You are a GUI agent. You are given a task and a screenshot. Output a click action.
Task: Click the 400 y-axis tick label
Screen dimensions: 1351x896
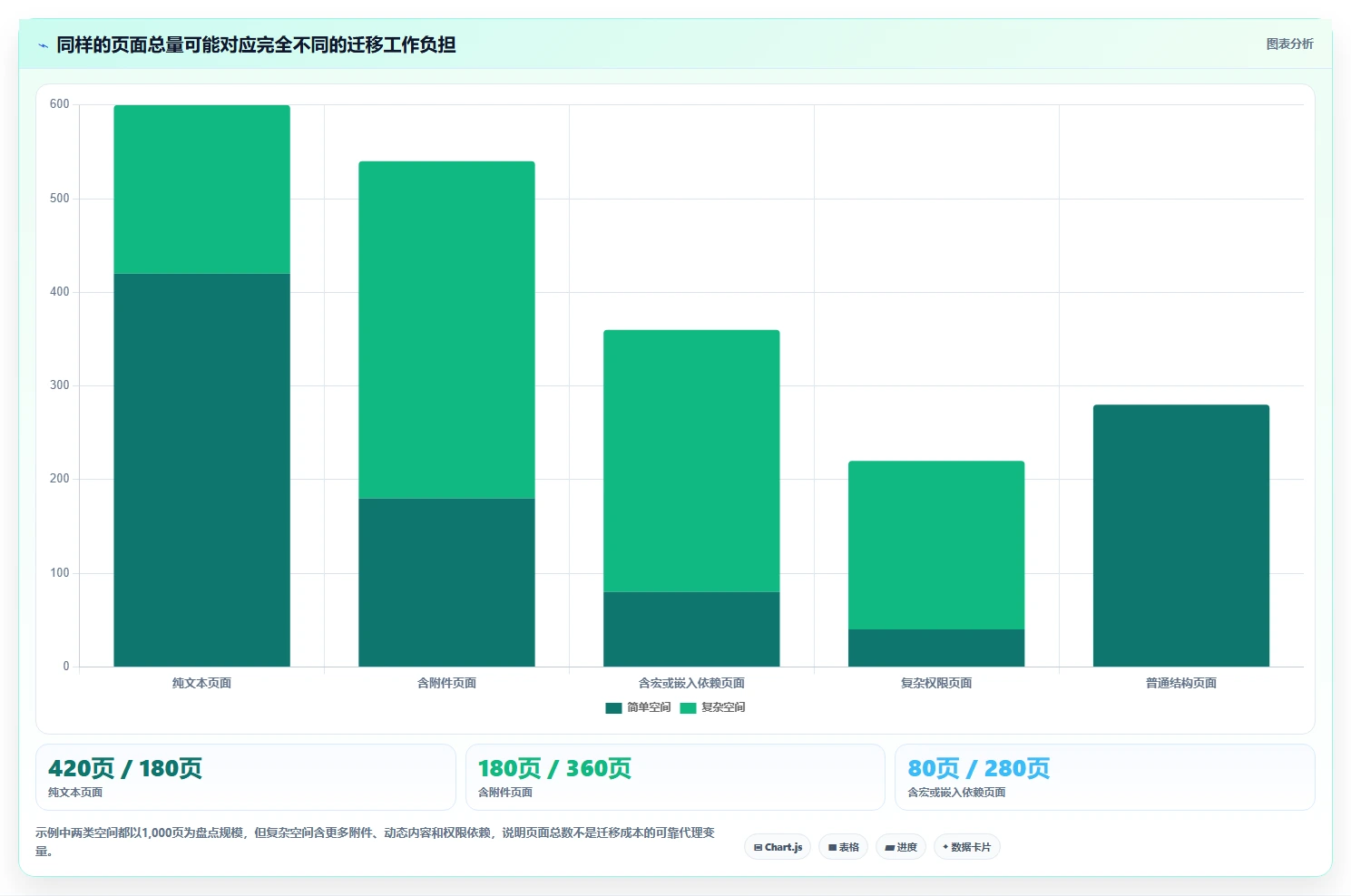point(60,292)
